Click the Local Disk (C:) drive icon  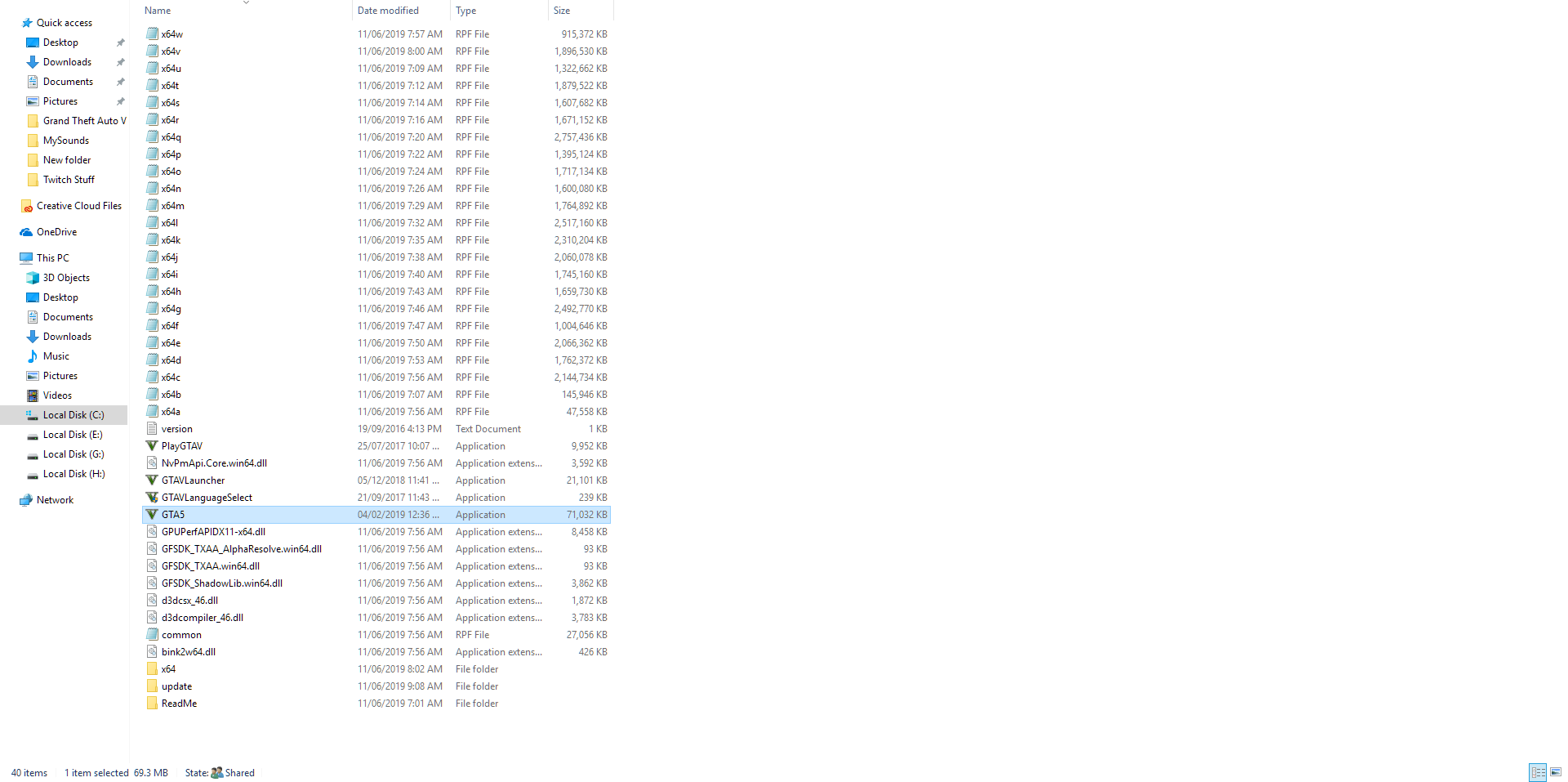point(33,415)
